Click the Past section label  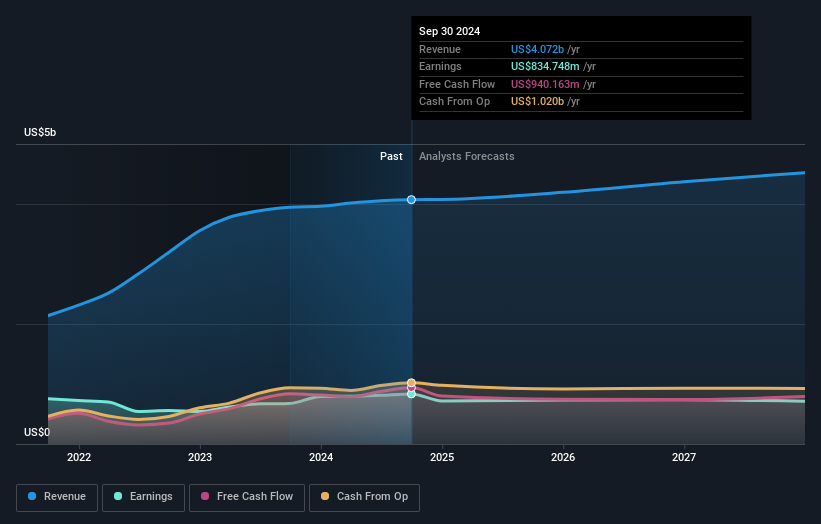[x=391, y=157]
